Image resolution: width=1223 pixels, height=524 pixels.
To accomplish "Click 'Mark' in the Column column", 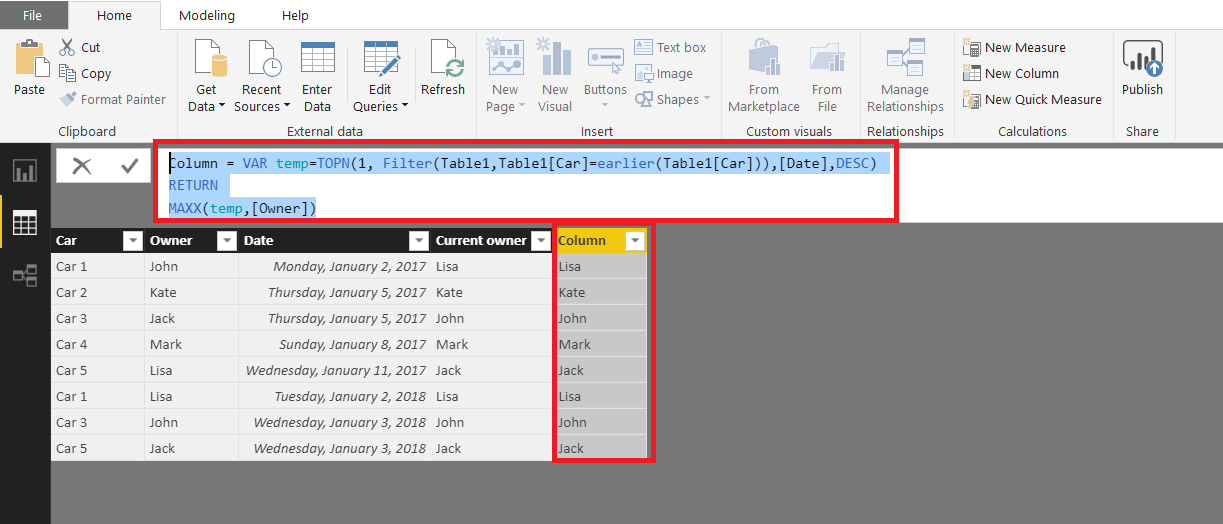I will (x=601, y=344).
